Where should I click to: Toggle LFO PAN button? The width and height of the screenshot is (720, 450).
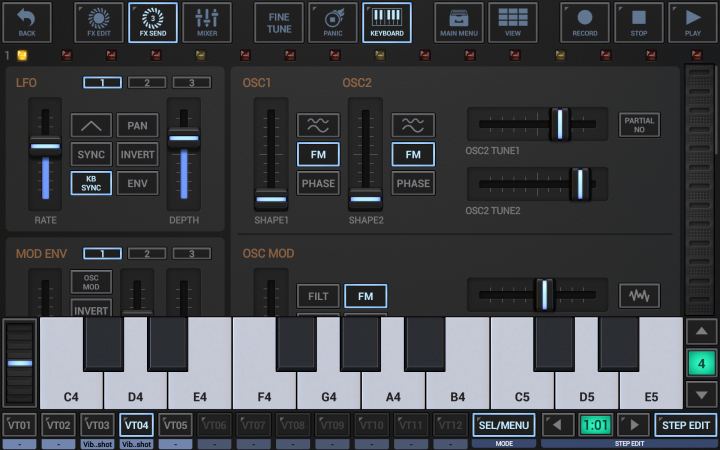click(x=137, y=125)
